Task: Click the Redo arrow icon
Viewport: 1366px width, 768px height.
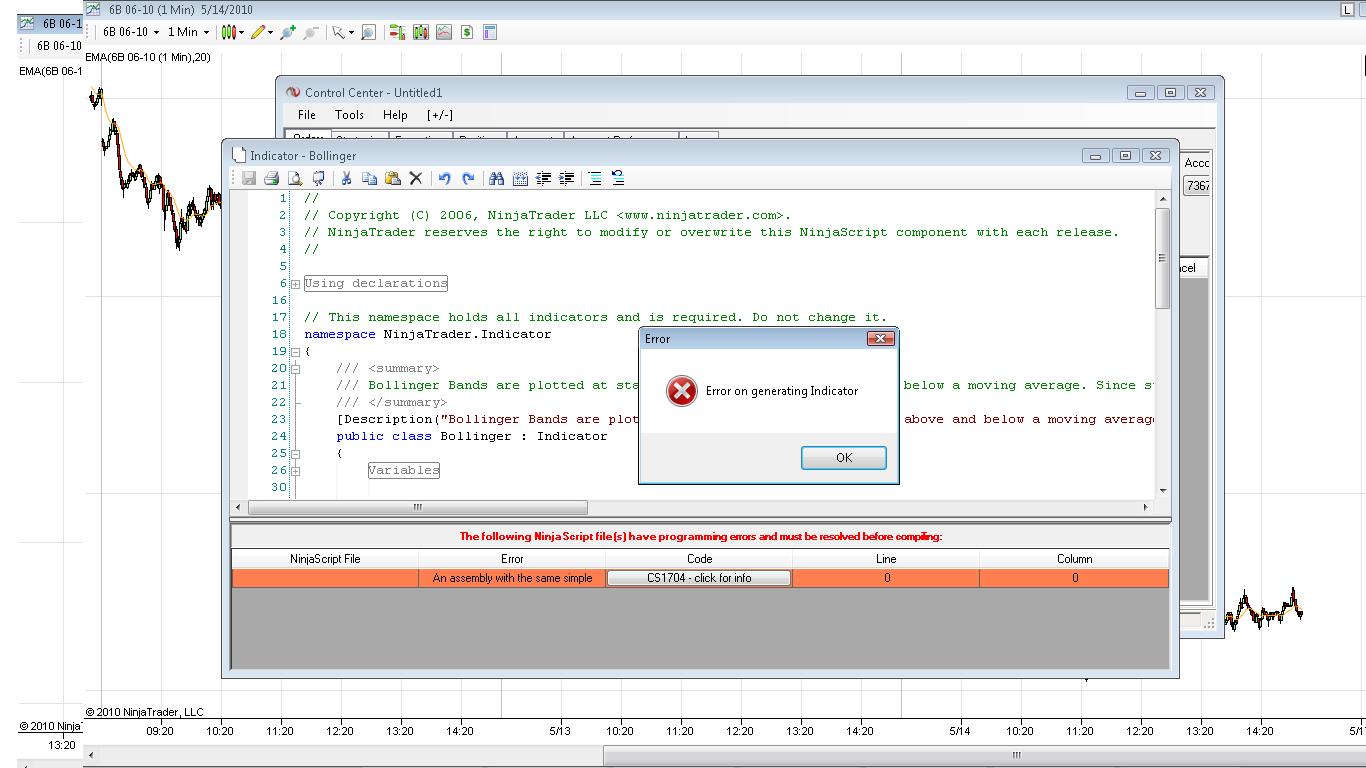Action: tap(467, 178)
